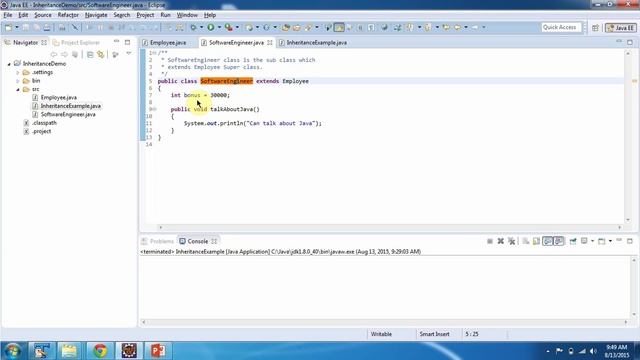640x360 pixels.
Task: Click the Navigator Forward arrow icon
Action: click(64, 54)
